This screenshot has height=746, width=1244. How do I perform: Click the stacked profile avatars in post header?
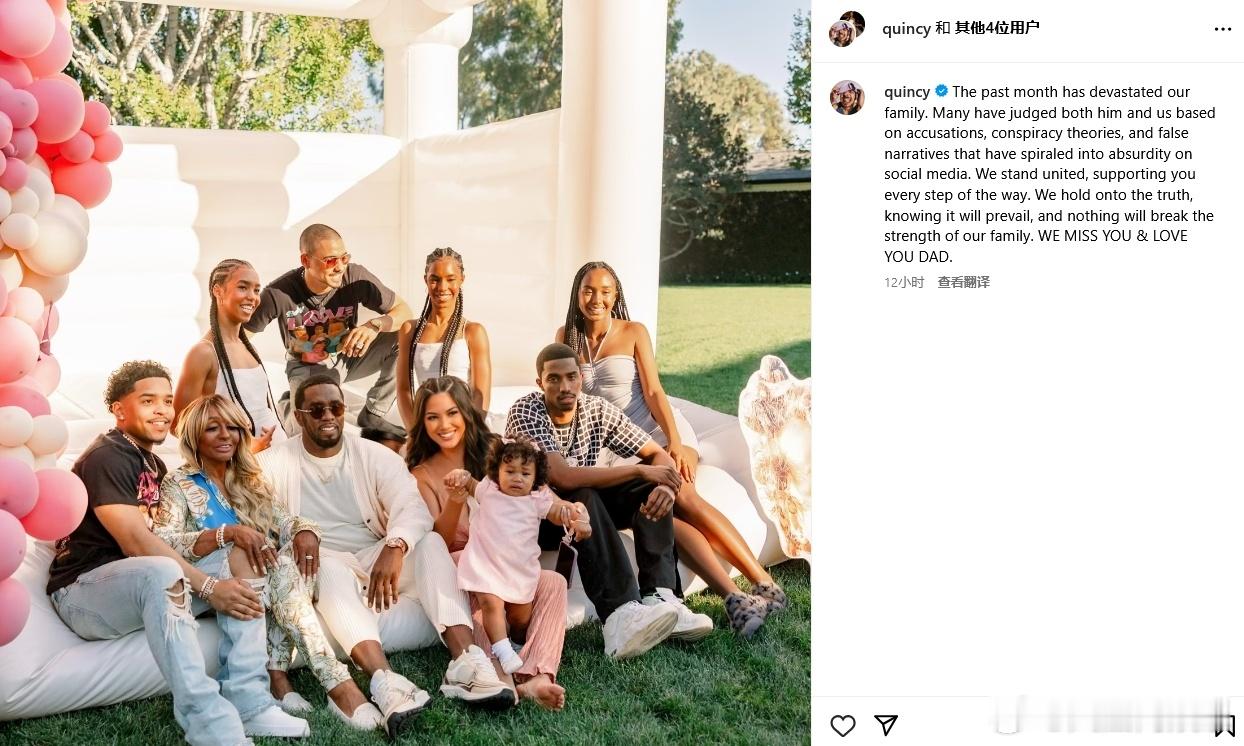click(x=847, y=29)
